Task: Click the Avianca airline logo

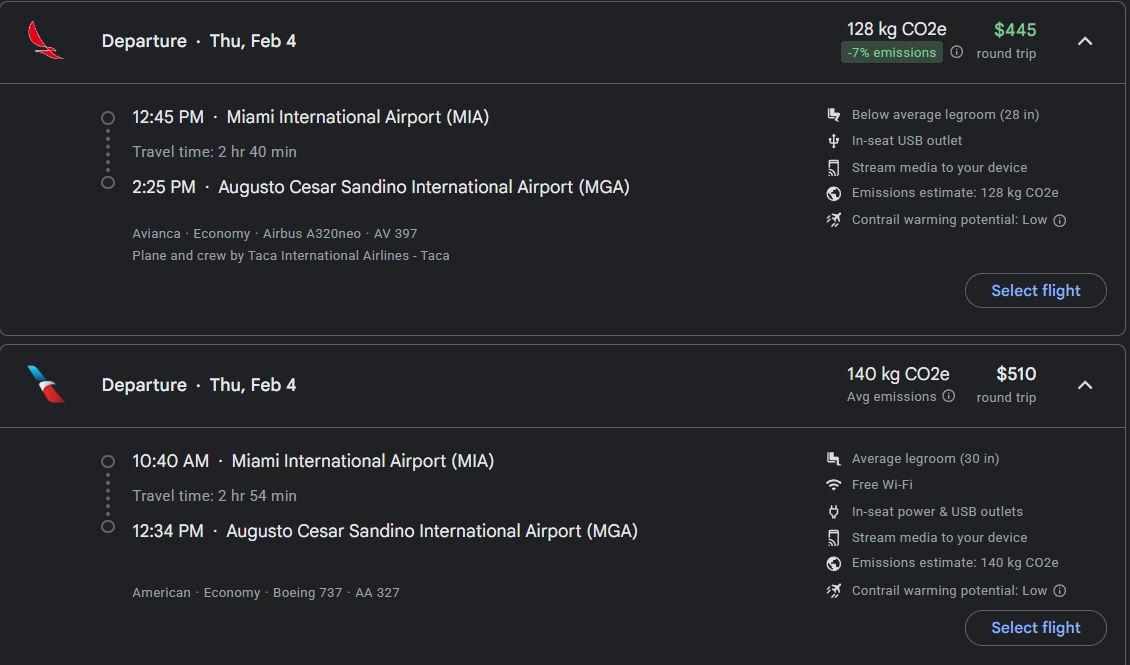Action: tap(45, 40)
